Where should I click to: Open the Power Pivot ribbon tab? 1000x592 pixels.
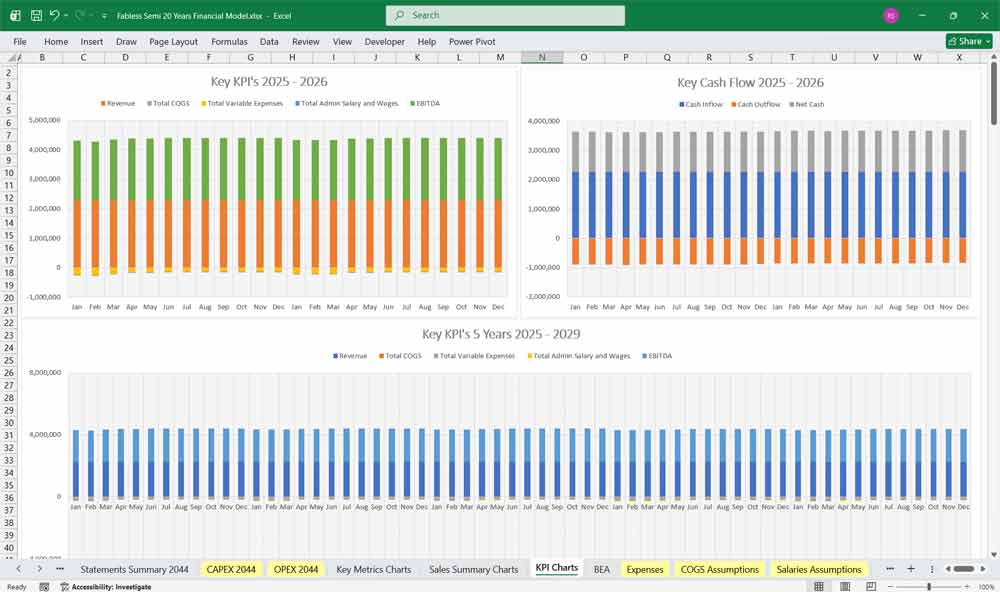click(472, 42)
